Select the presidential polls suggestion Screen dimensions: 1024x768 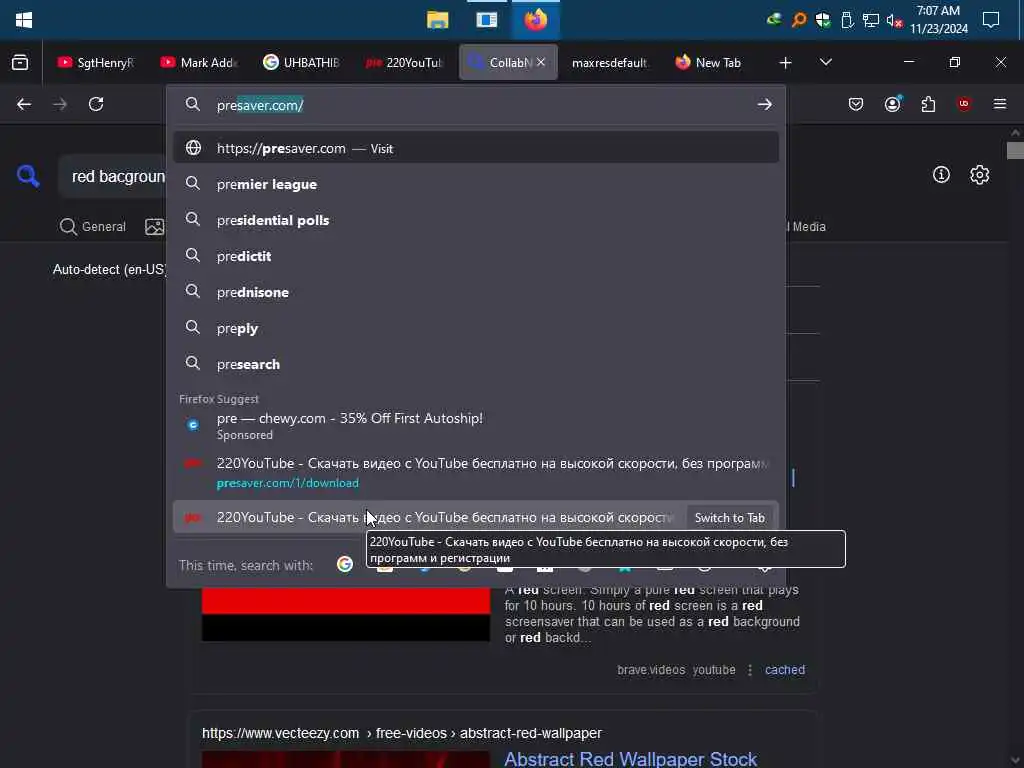[476, 220]
